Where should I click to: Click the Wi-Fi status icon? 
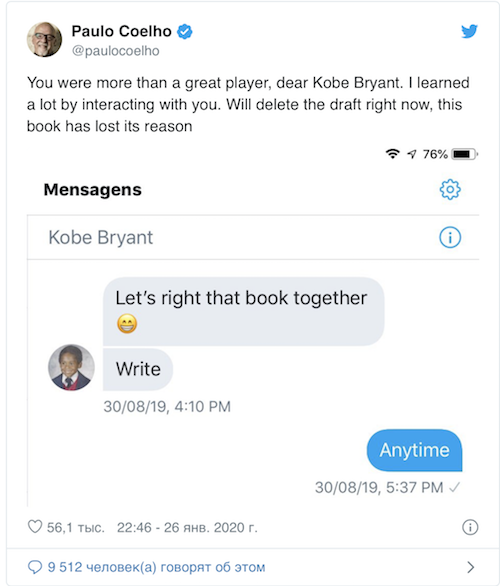click(x=392, y=154)
